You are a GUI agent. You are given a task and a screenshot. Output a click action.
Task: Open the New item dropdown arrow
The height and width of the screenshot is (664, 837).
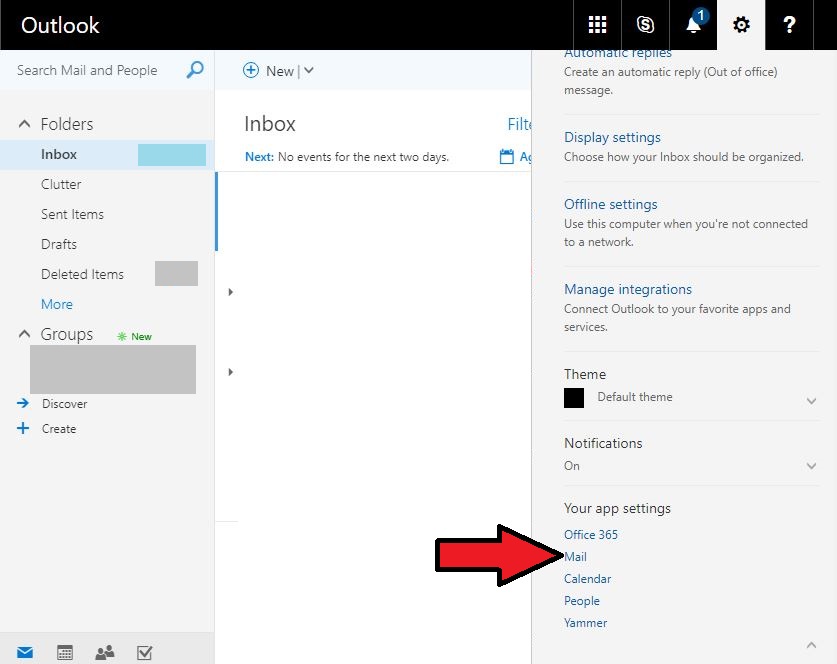tap(308, 71)
